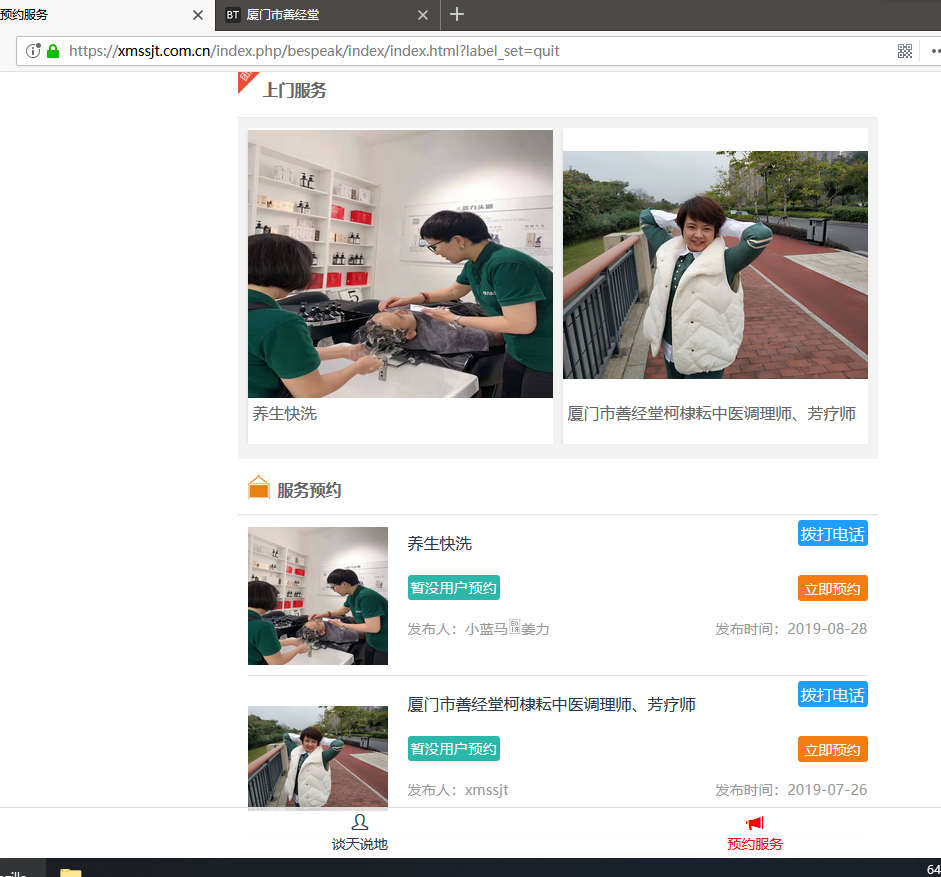Click the 养生快洗 title in the service list

[x=439, y=544]
